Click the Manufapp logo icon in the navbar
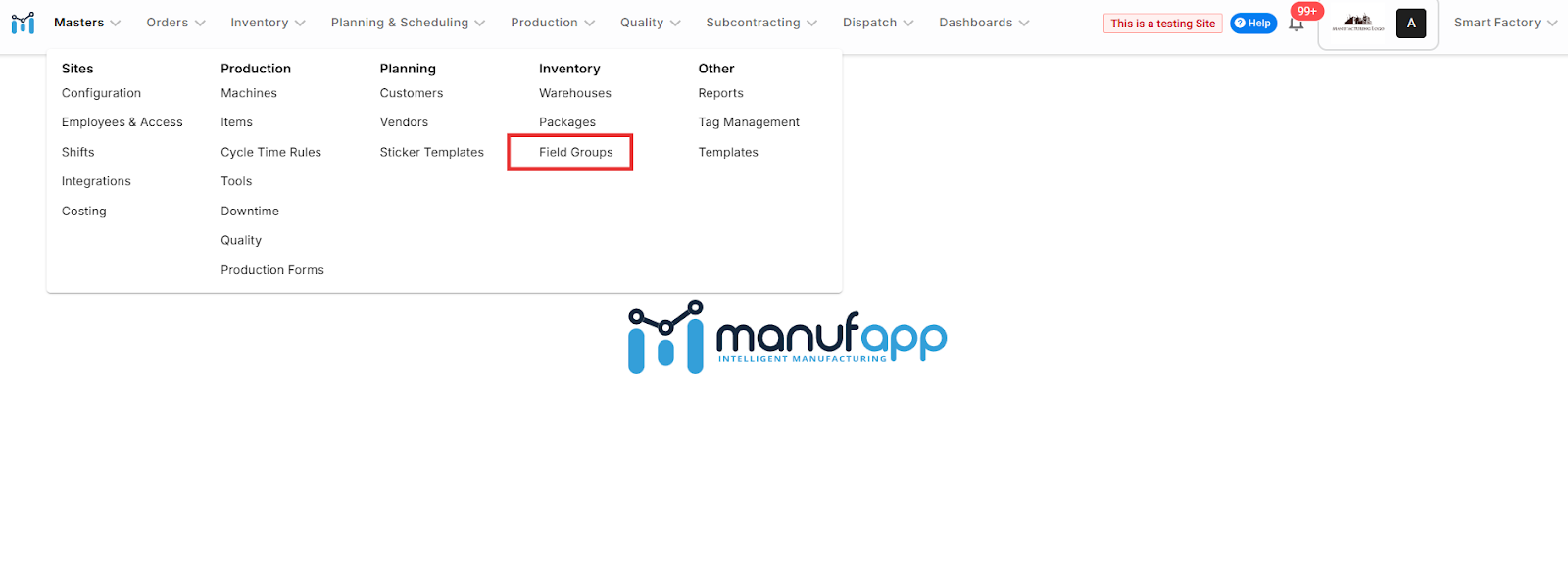The image size is (1568, 566). [23, 23]
